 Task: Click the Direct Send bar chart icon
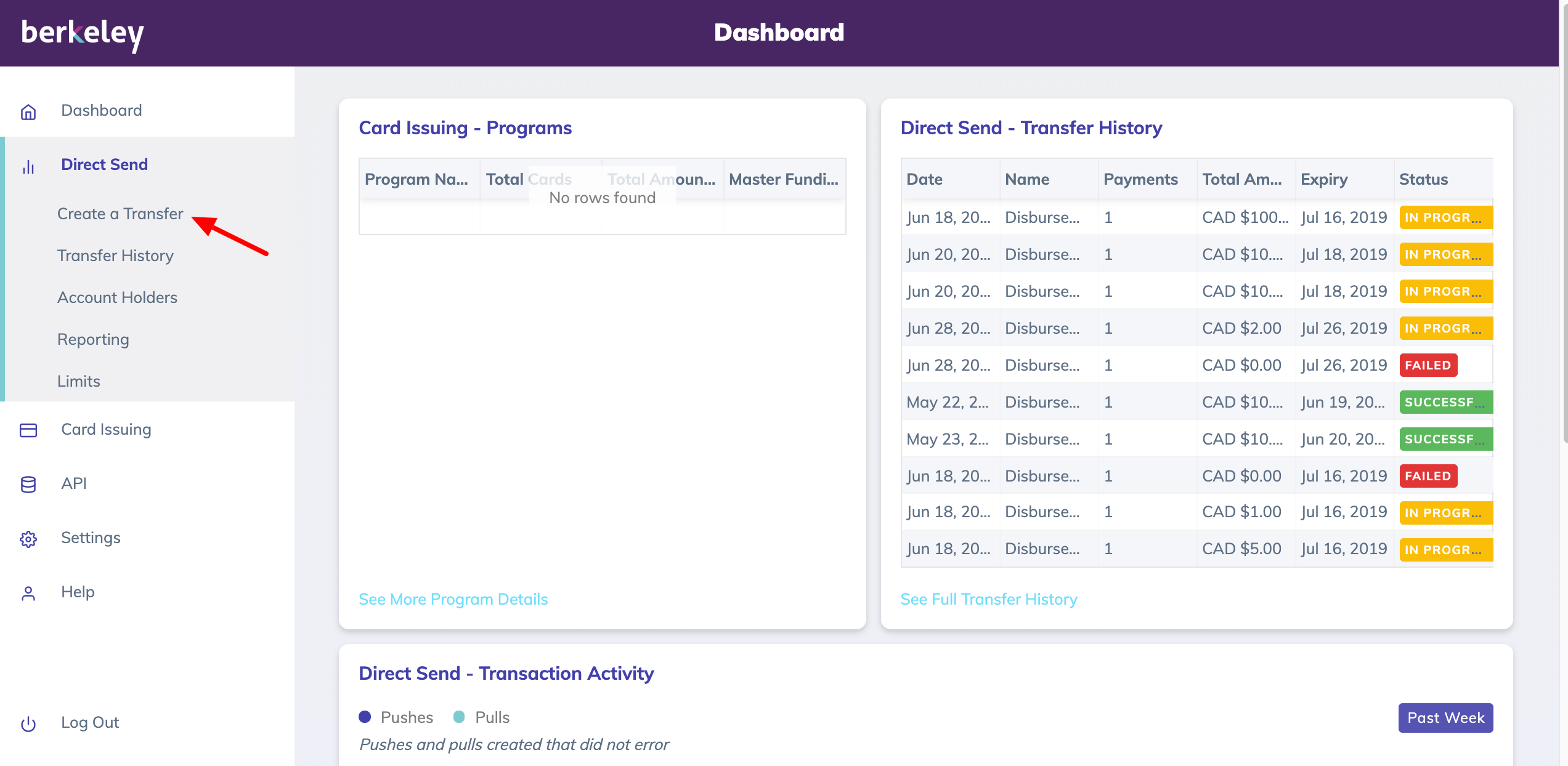point(28,166)
